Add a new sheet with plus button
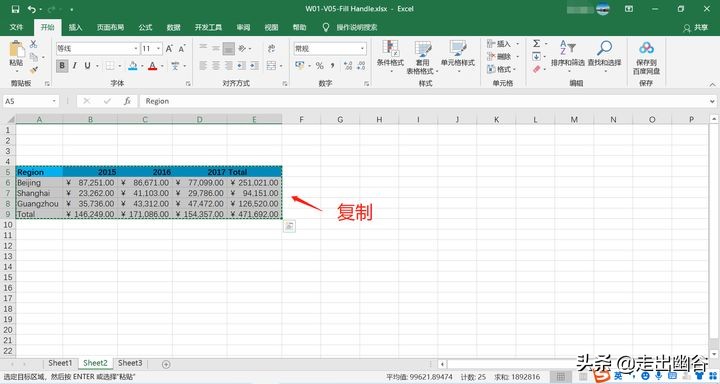720x384 pixels. 166,364
